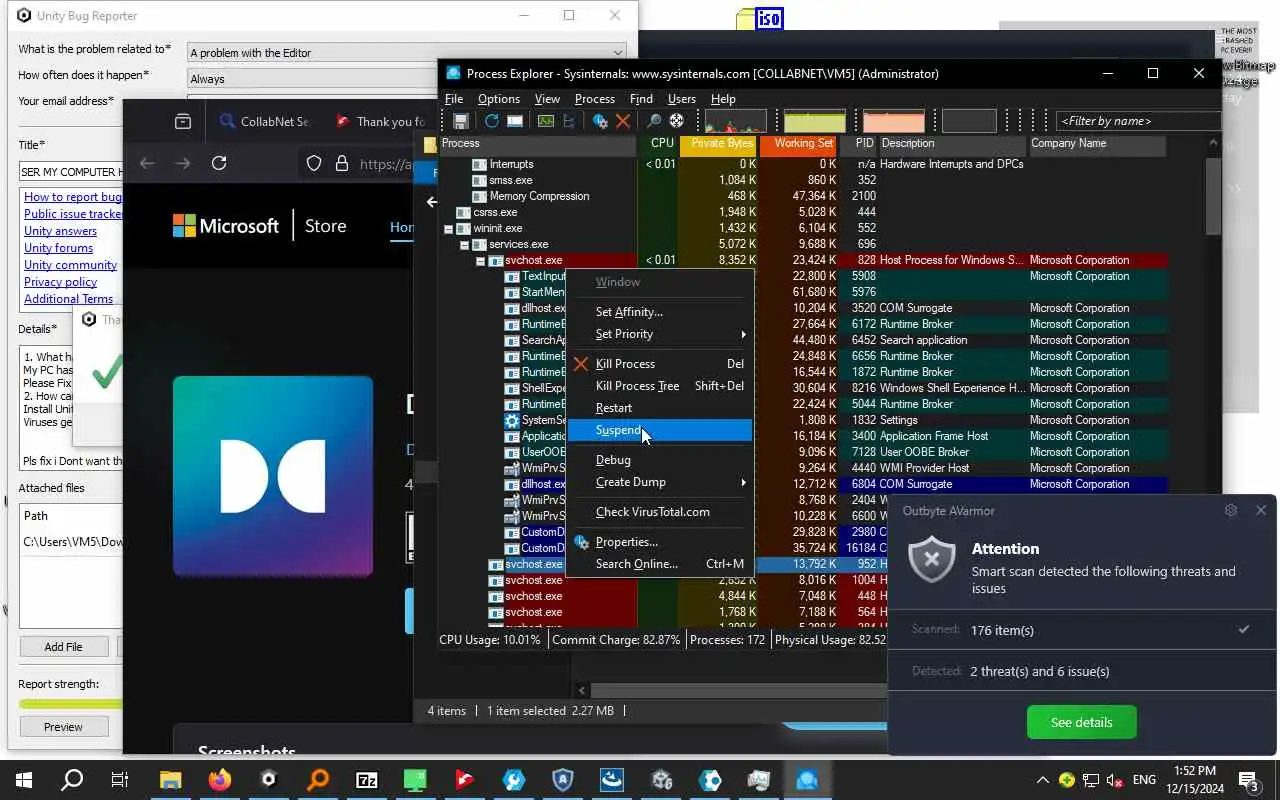Choose Kill Process from context menu
This screenshot has height=800, width=1280.
click(x=660, y=364)
